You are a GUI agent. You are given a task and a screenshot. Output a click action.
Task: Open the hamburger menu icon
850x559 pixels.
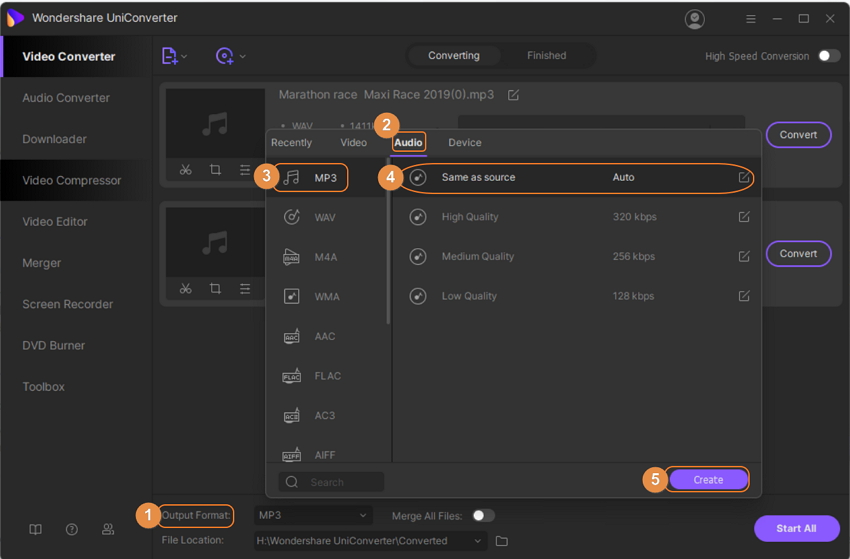[x=751, y=19]
